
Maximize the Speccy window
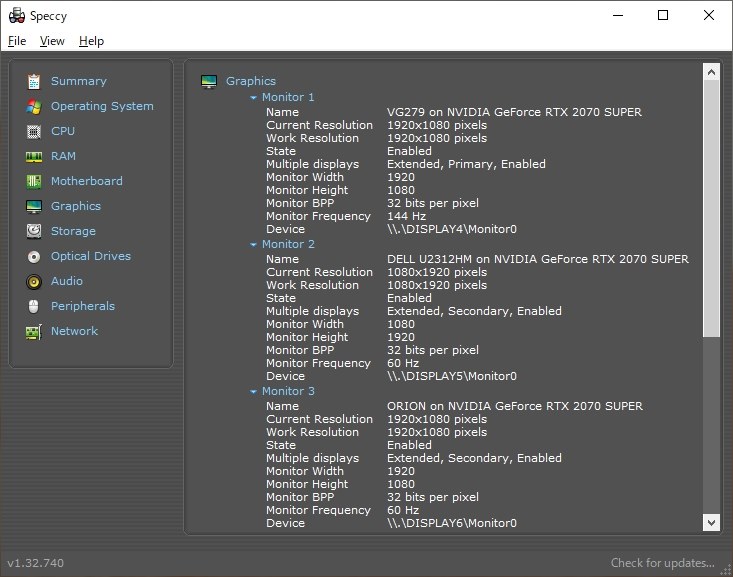click(663, 15)
